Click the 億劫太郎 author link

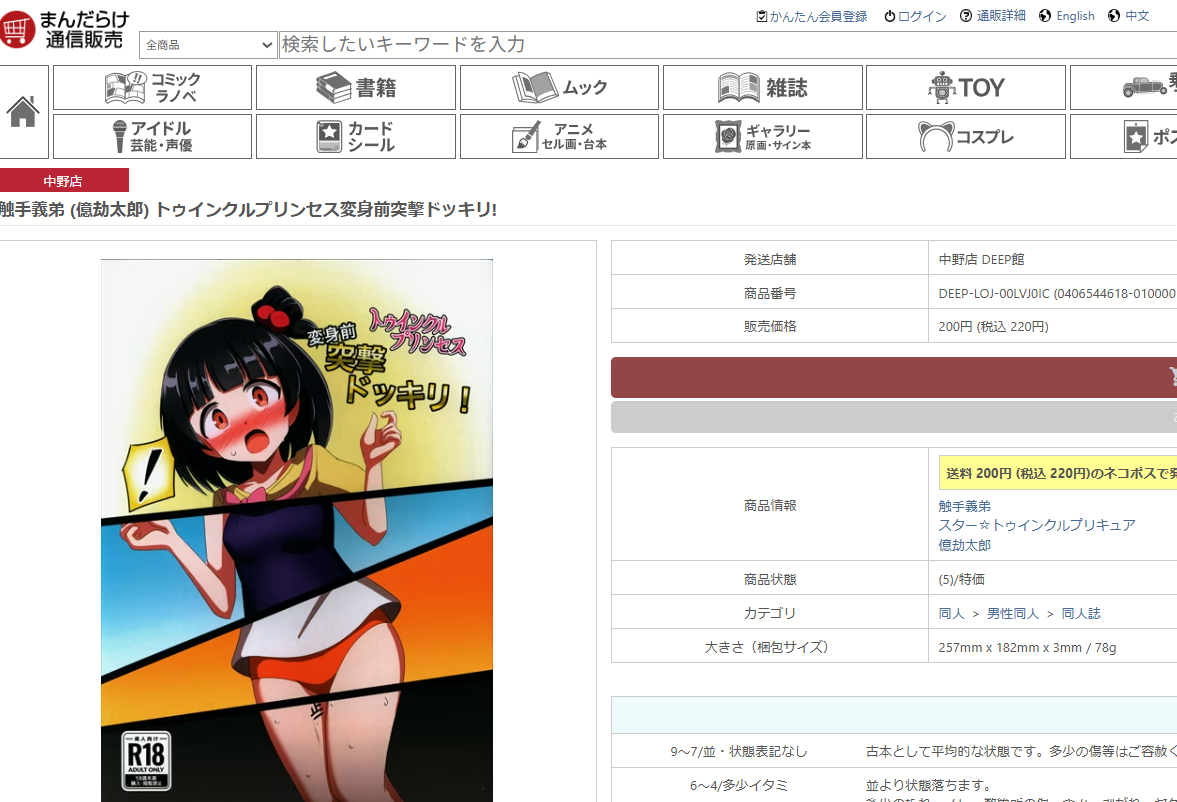tap(964, 545)
